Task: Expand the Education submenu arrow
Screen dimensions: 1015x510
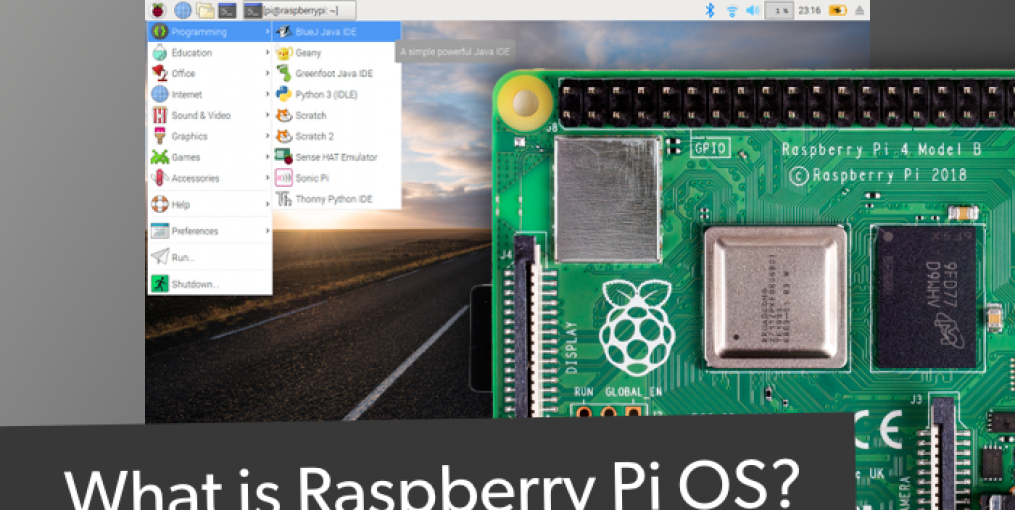Action: tap(267, 52)
